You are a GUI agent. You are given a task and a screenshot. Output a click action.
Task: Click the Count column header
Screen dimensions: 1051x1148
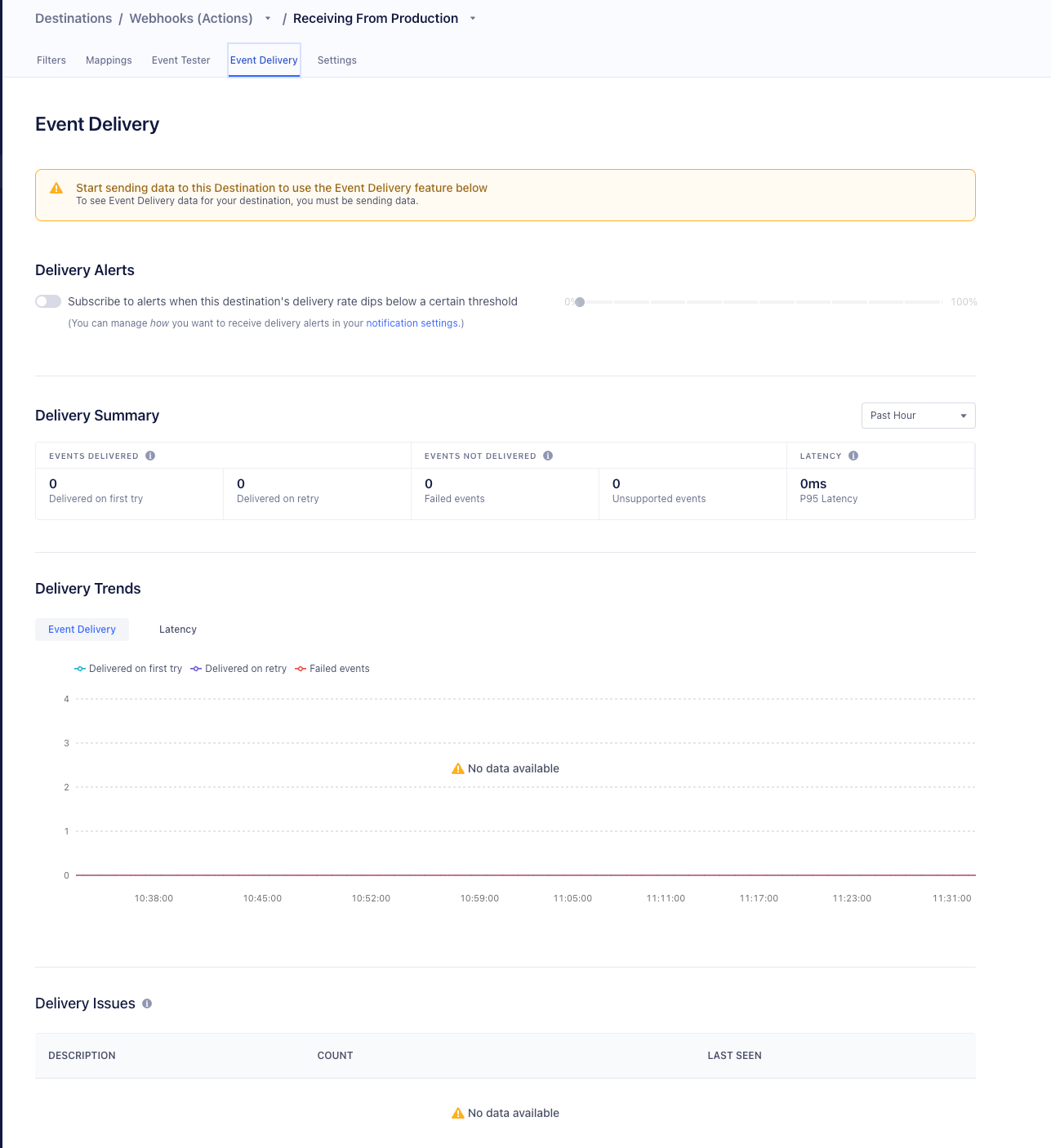(335, 1056)
